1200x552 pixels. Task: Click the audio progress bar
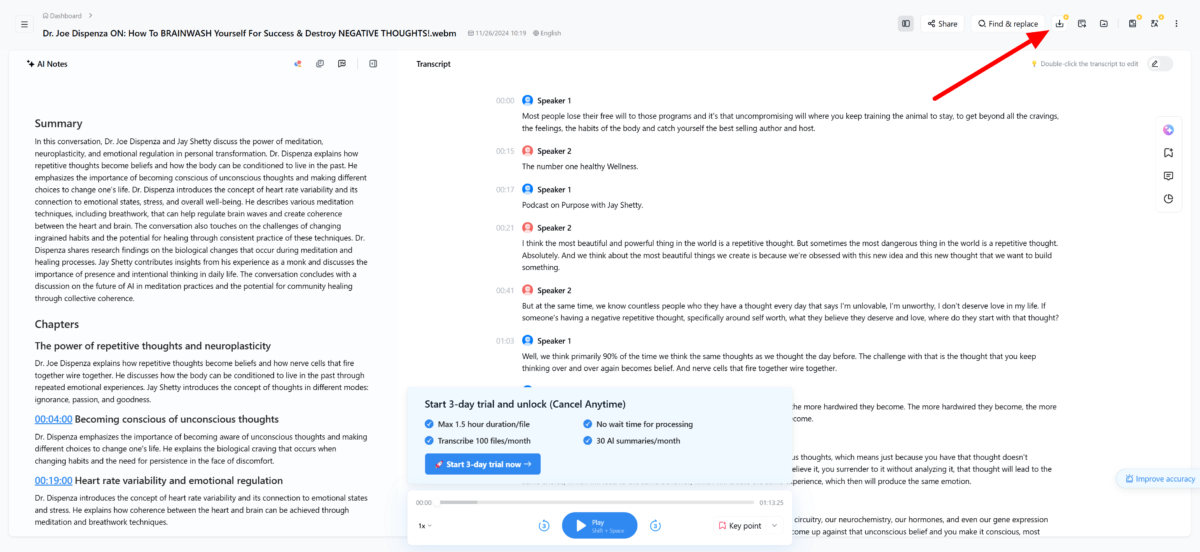[596, 502]
